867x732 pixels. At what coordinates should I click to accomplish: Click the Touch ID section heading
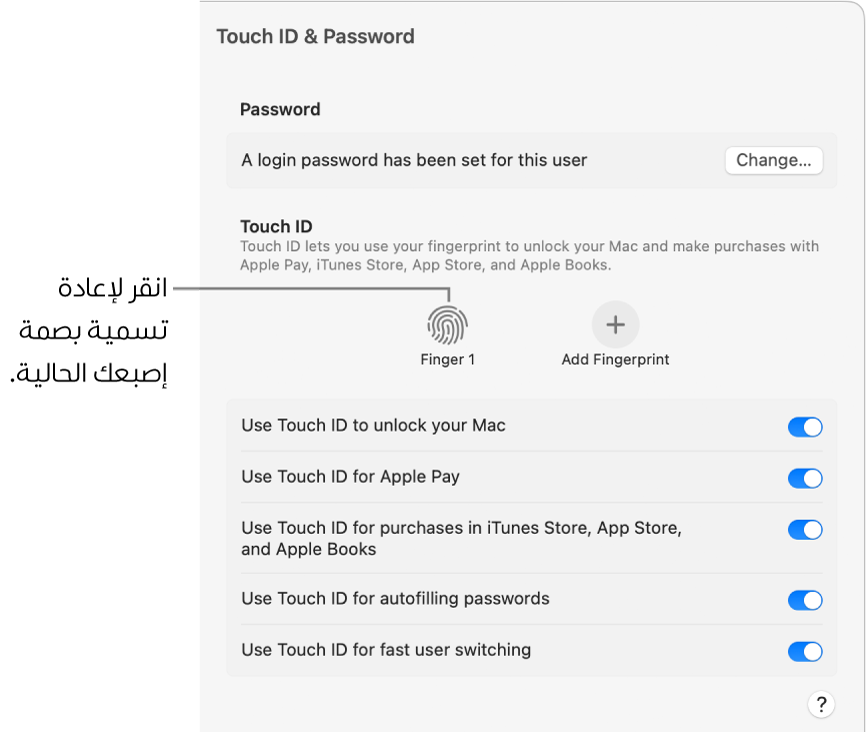pos(277,226)
